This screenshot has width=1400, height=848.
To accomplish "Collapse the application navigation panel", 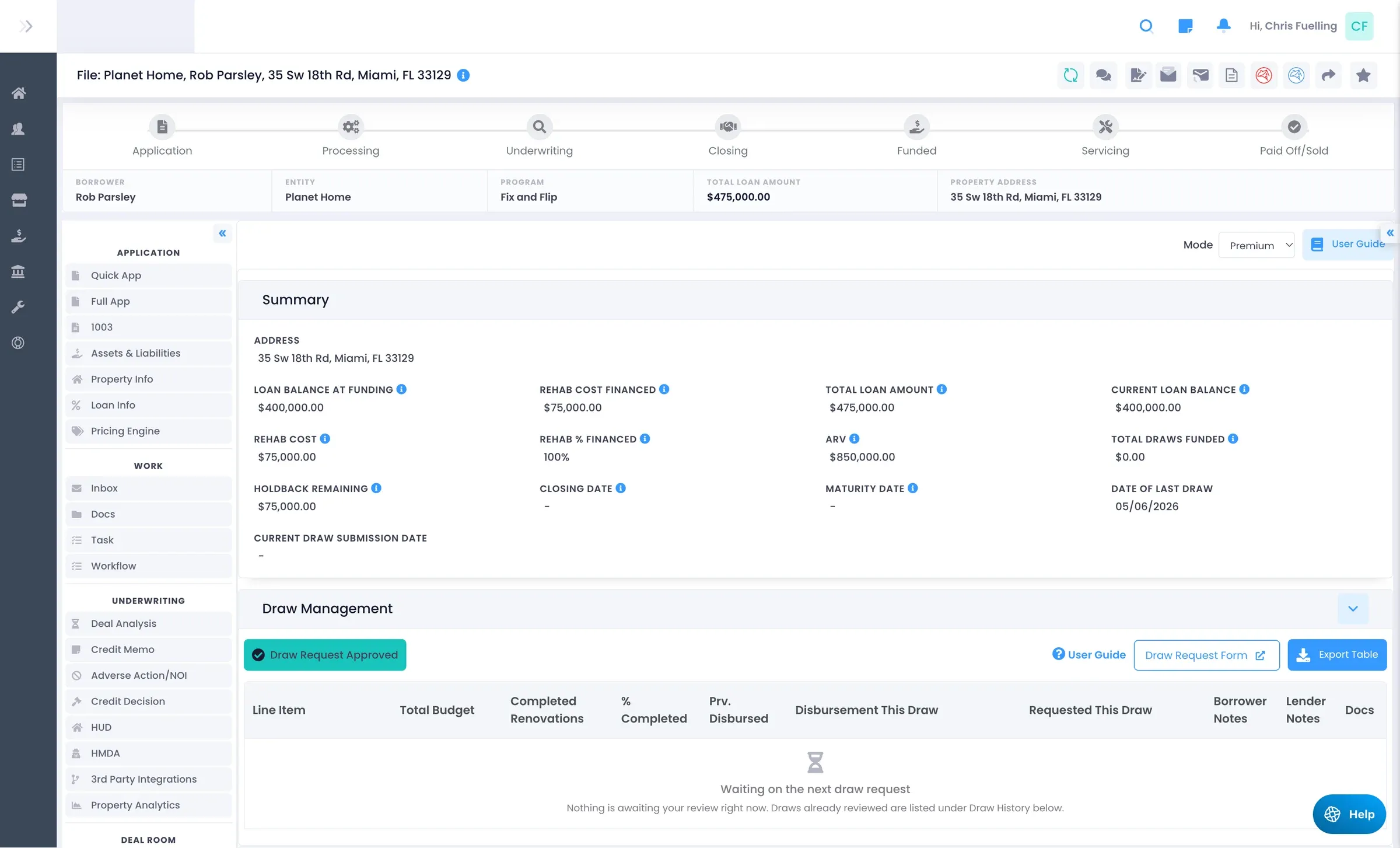I will point(222,233).
